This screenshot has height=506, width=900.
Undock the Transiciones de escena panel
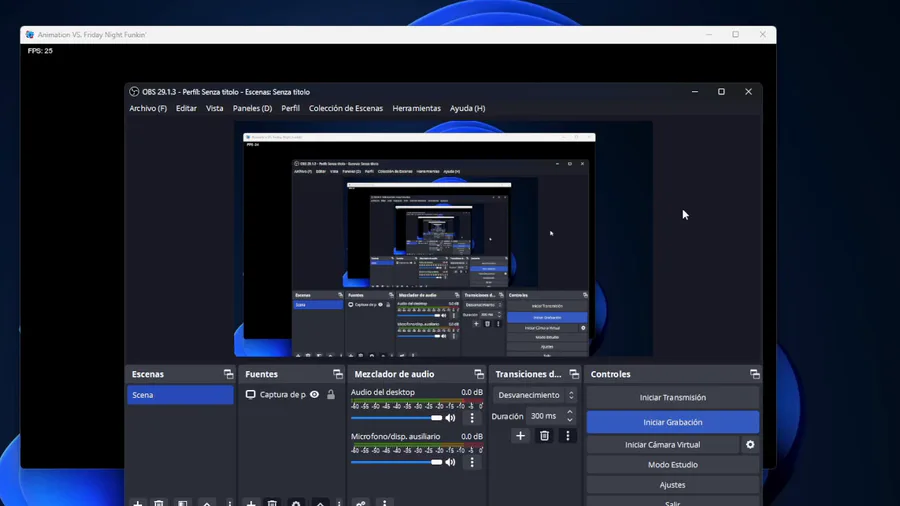point(574,374)
